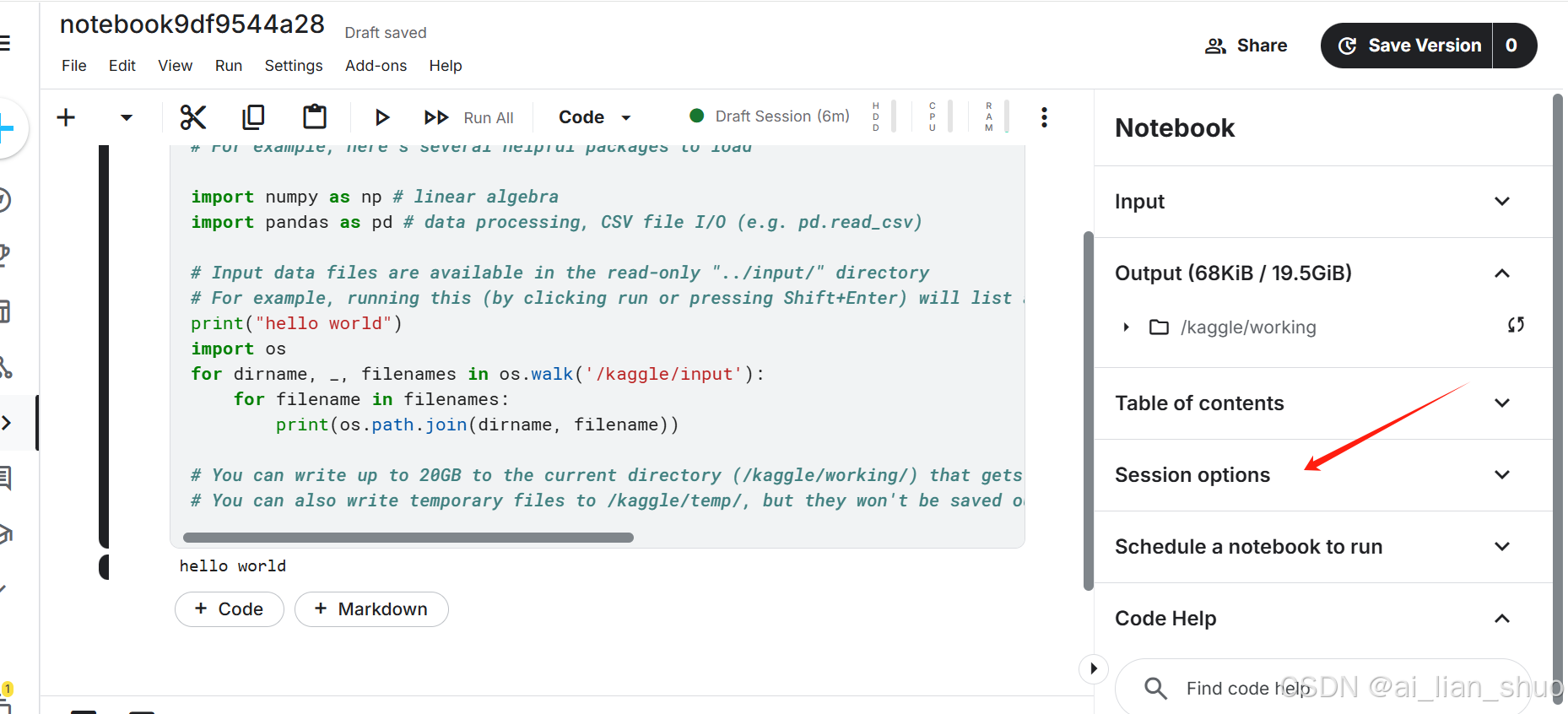
Task: Click the search magnifier icon
Action: 1155,689
